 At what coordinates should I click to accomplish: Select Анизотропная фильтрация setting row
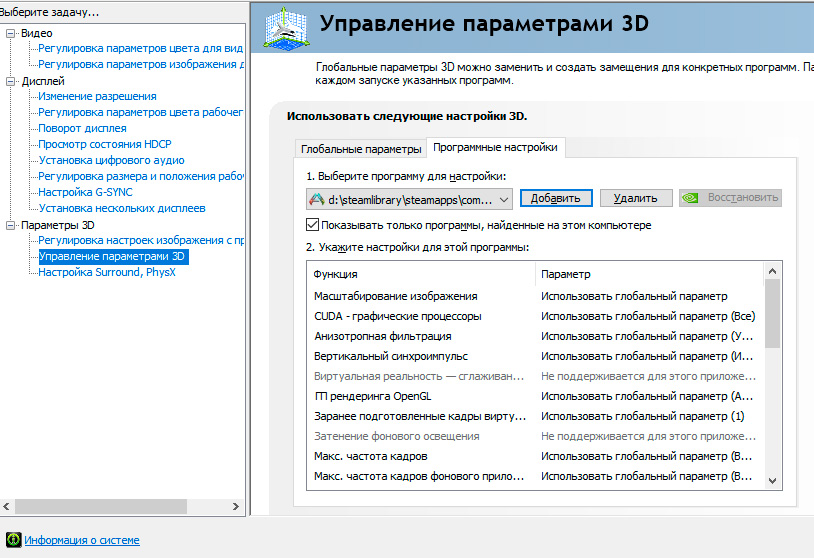click(535, 336)
